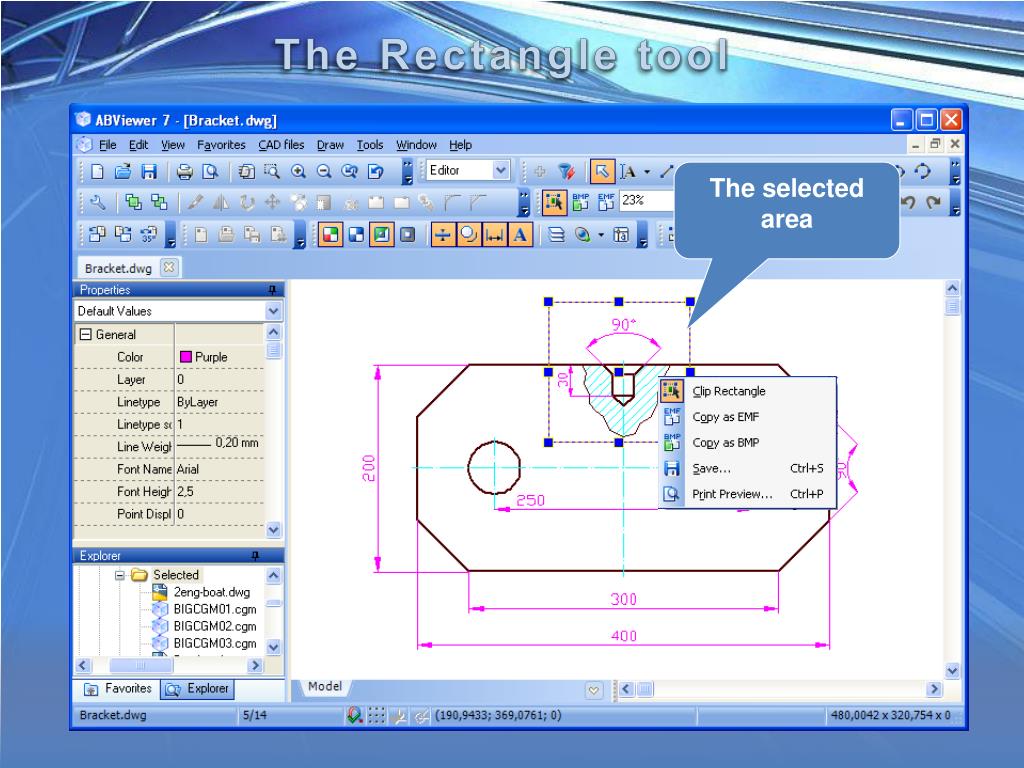Toggle the blue cross axes button

point(443,234)
